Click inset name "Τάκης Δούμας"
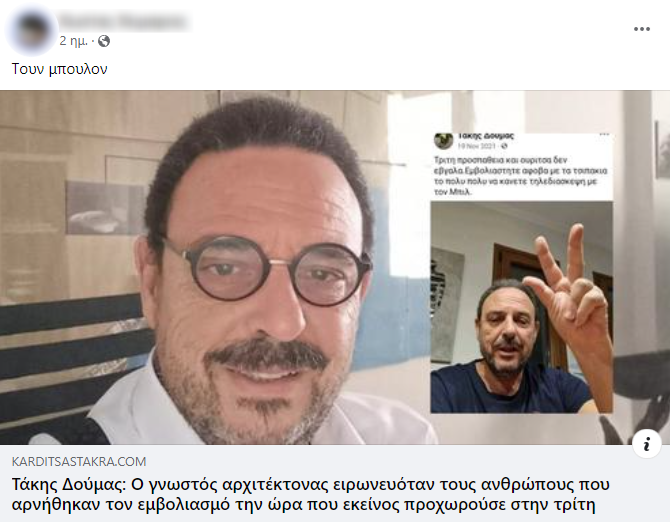Image resolution: width=670 pixels, height=522 pixels. click(x=485, y=136)
